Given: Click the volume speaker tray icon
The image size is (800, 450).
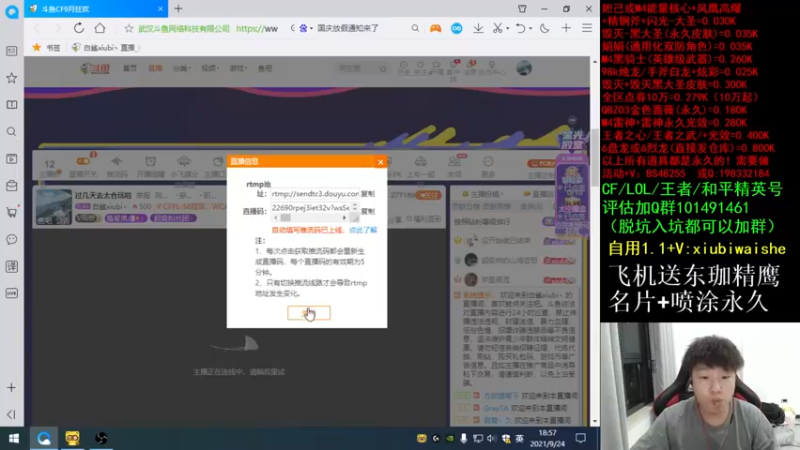Looking at the screenshot, I should (x=491, y=438).
